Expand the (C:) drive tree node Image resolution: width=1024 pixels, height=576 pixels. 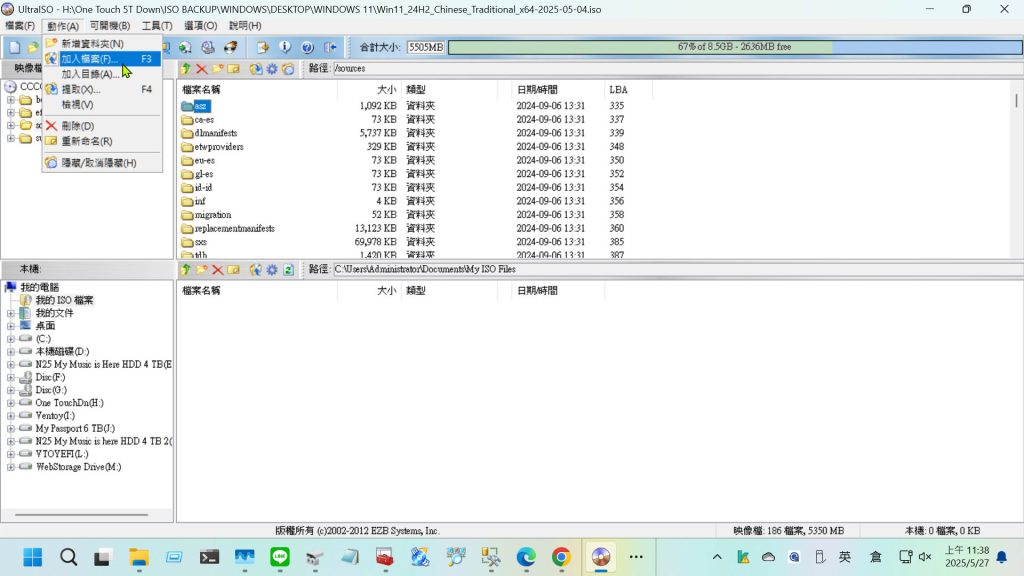click(x=11, y=339)
